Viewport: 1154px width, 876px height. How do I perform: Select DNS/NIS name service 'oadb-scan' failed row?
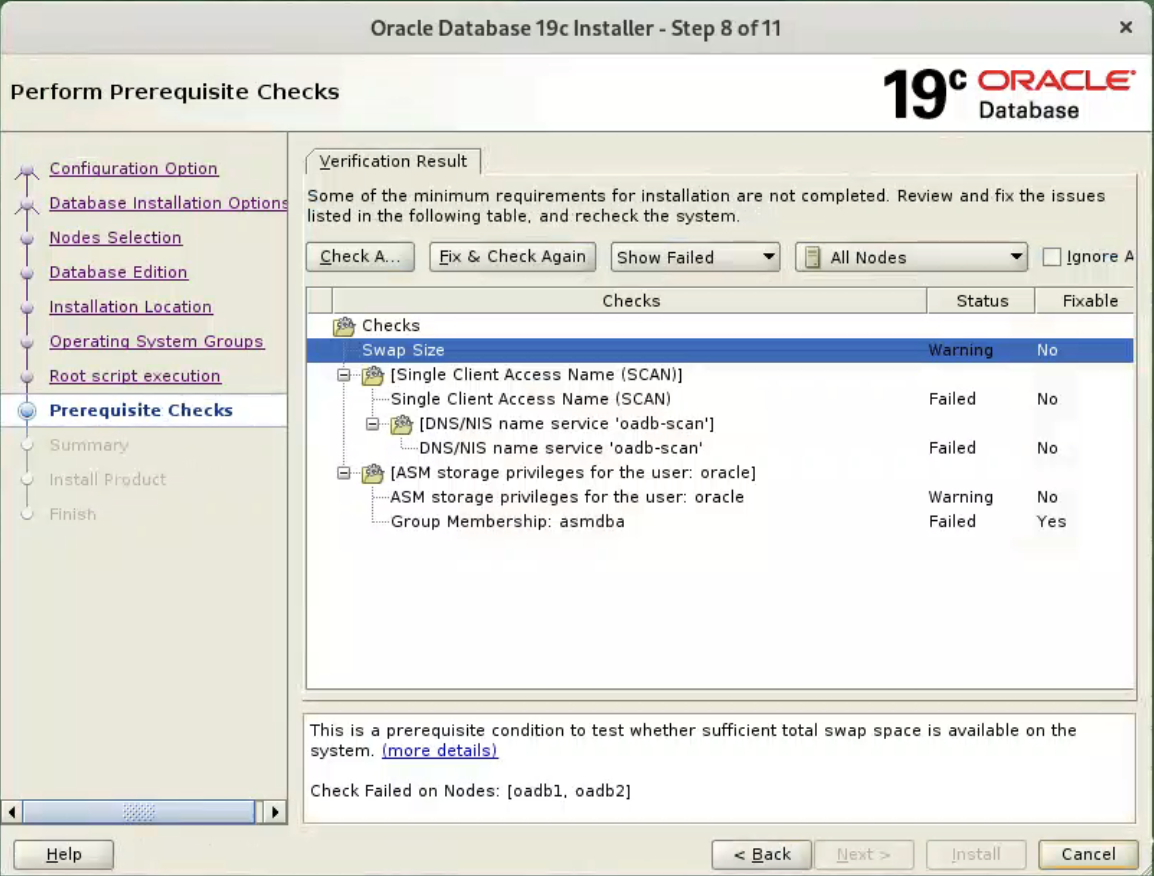pyautogui.click(x=720, y=448)
